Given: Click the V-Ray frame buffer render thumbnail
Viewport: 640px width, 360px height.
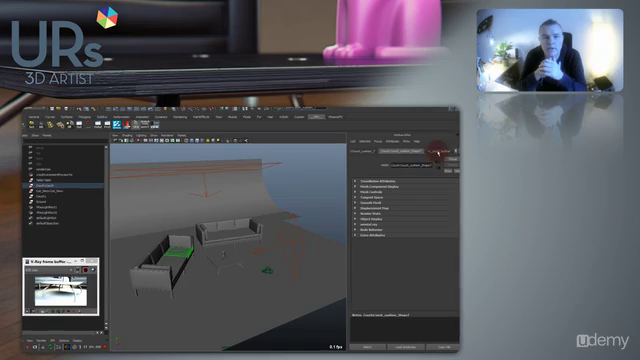Looking at the screenshot, I should (61, 291).
